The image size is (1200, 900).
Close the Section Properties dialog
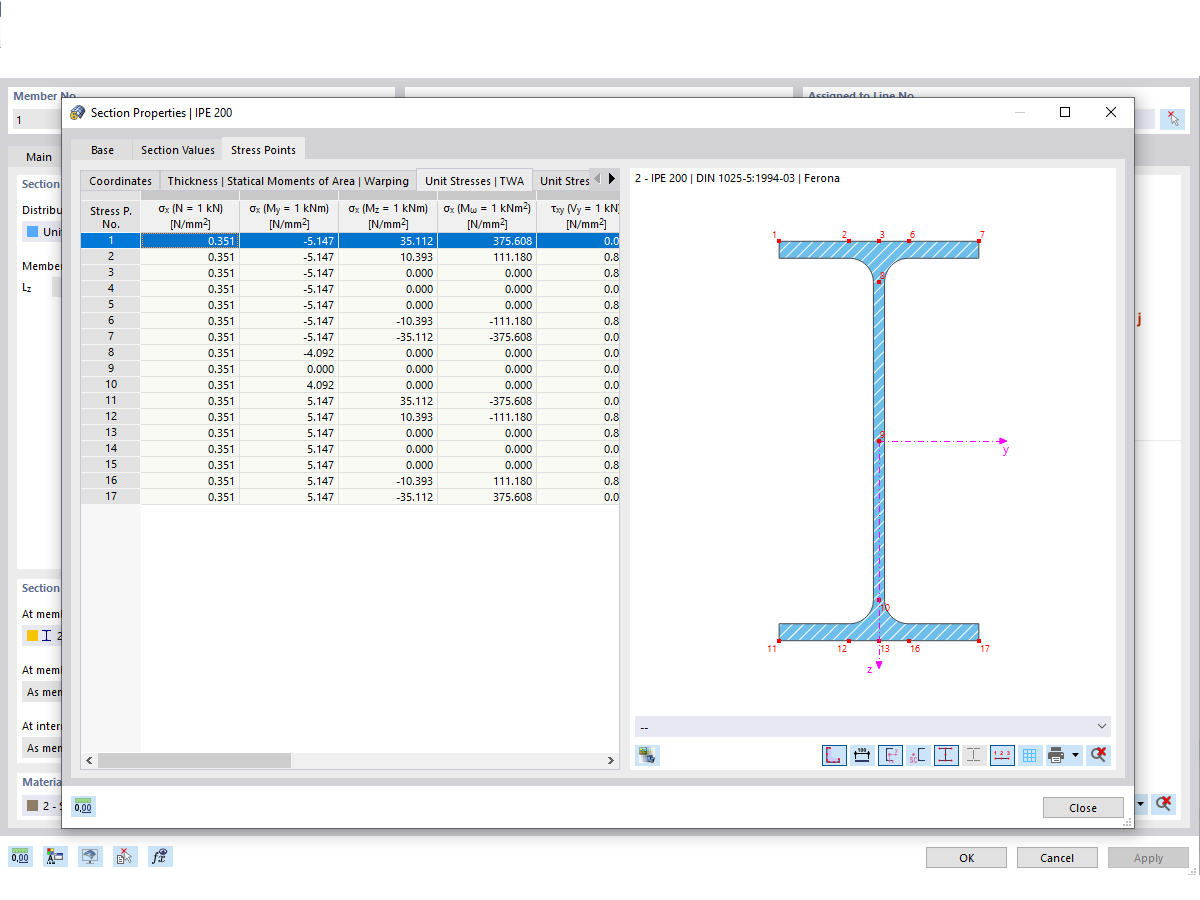point(1083,807)
